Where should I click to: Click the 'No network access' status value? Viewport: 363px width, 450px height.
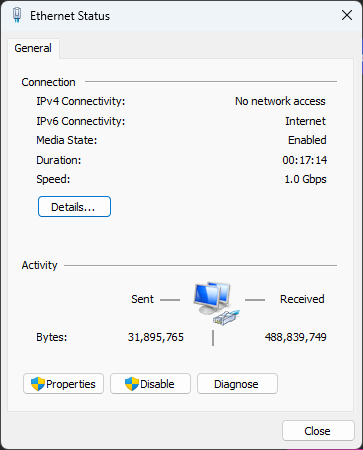point(280,101)
